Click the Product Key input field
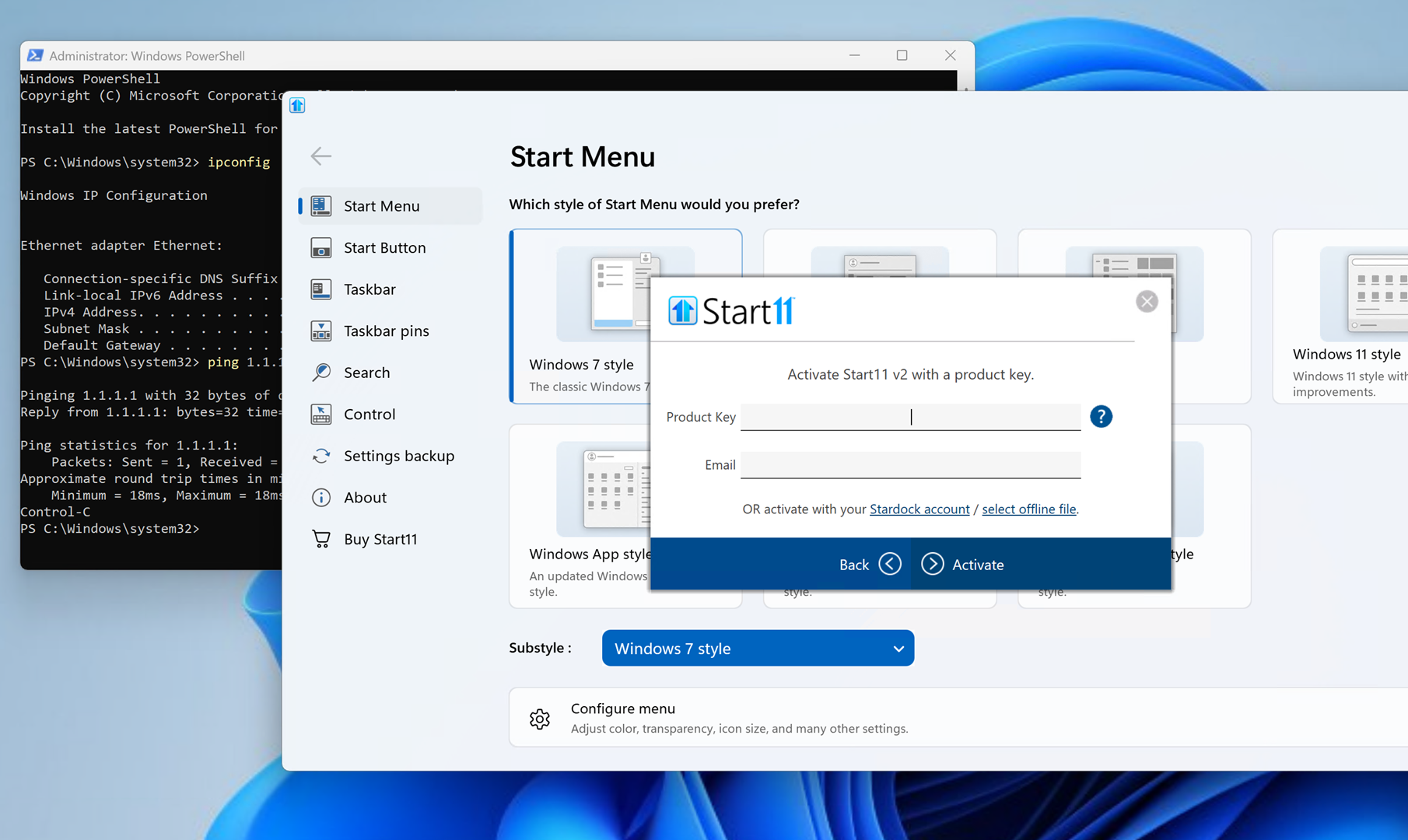 [x=910, y=417]
